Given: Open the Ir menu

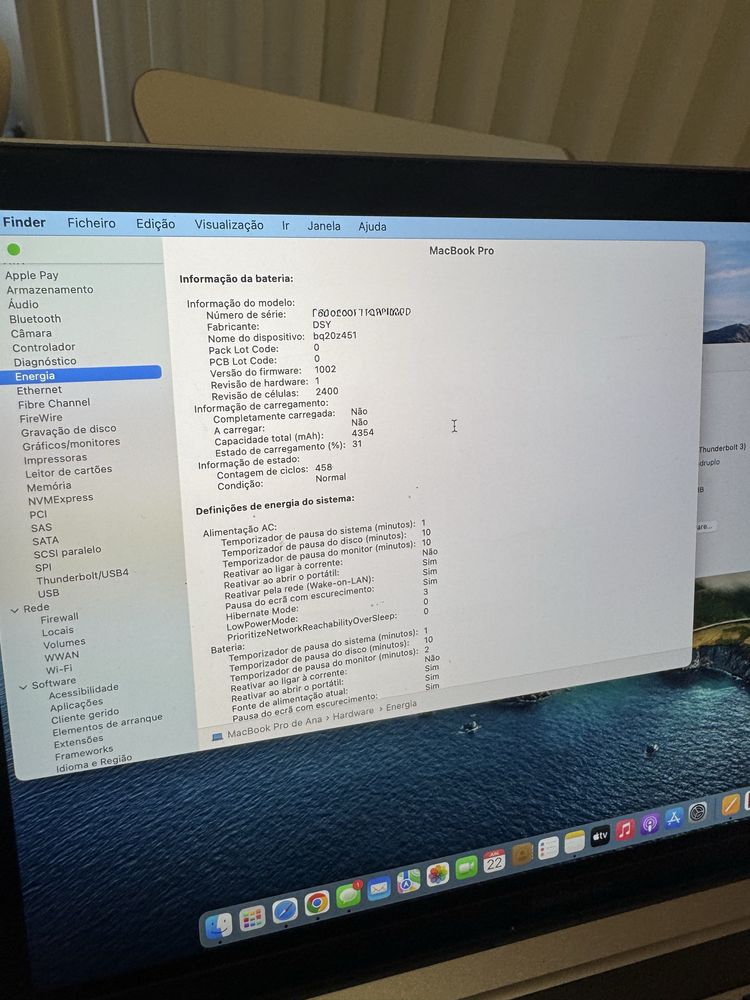Looking at the screenshot, I should pyautogui.click(x=285, y=225).
